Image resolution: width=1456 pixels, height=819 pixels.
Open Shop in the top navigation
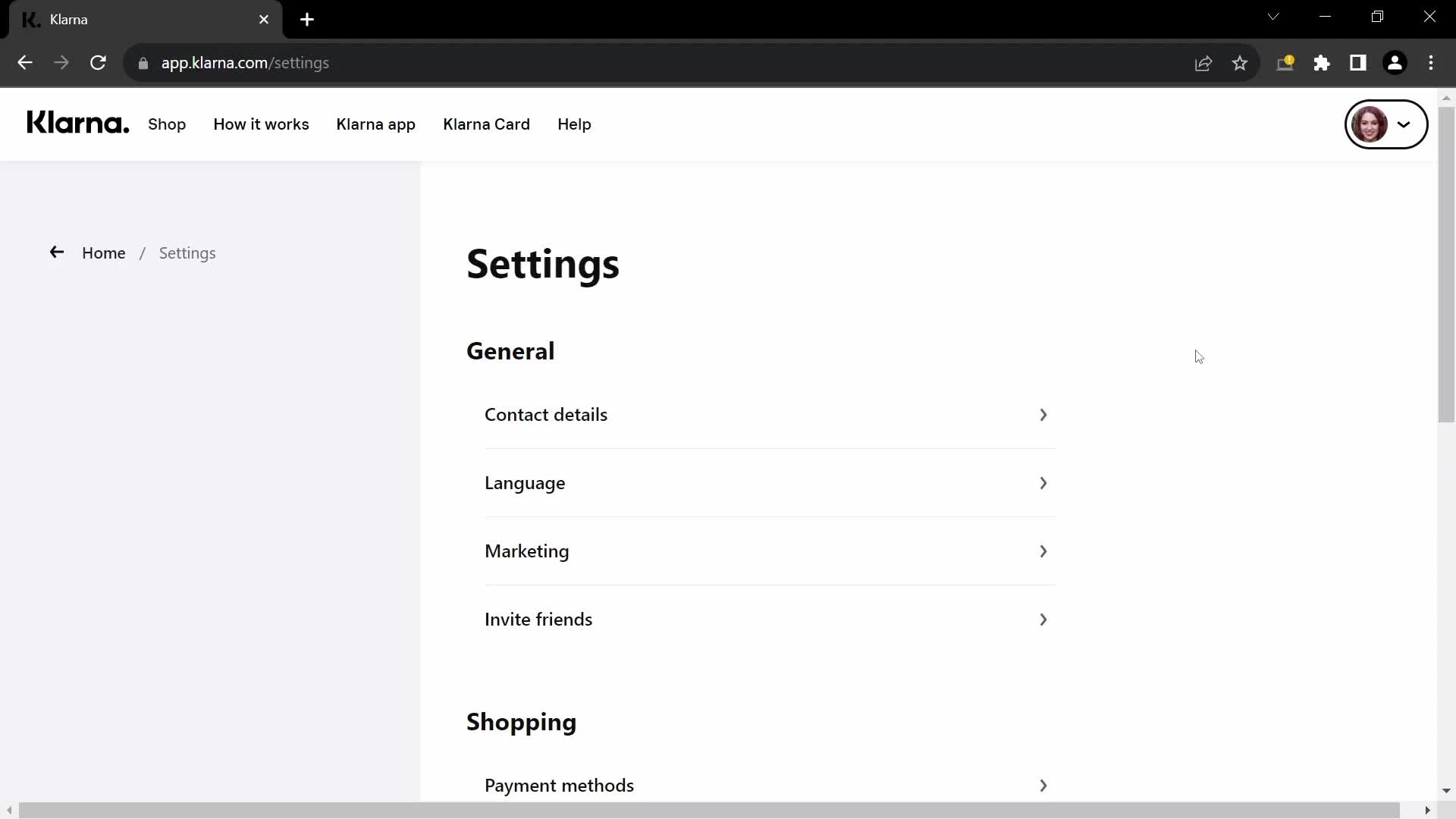coord(167,124)
